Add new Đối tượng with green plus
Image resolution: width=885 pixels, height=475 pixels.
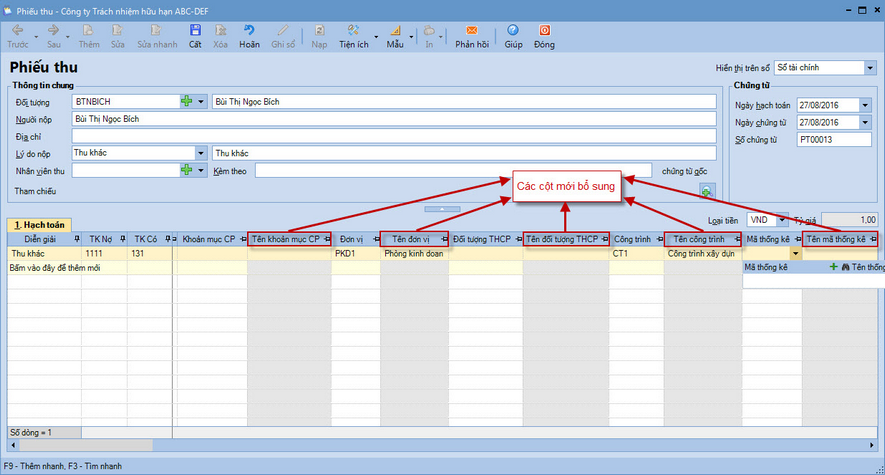[x=186, y=102]
